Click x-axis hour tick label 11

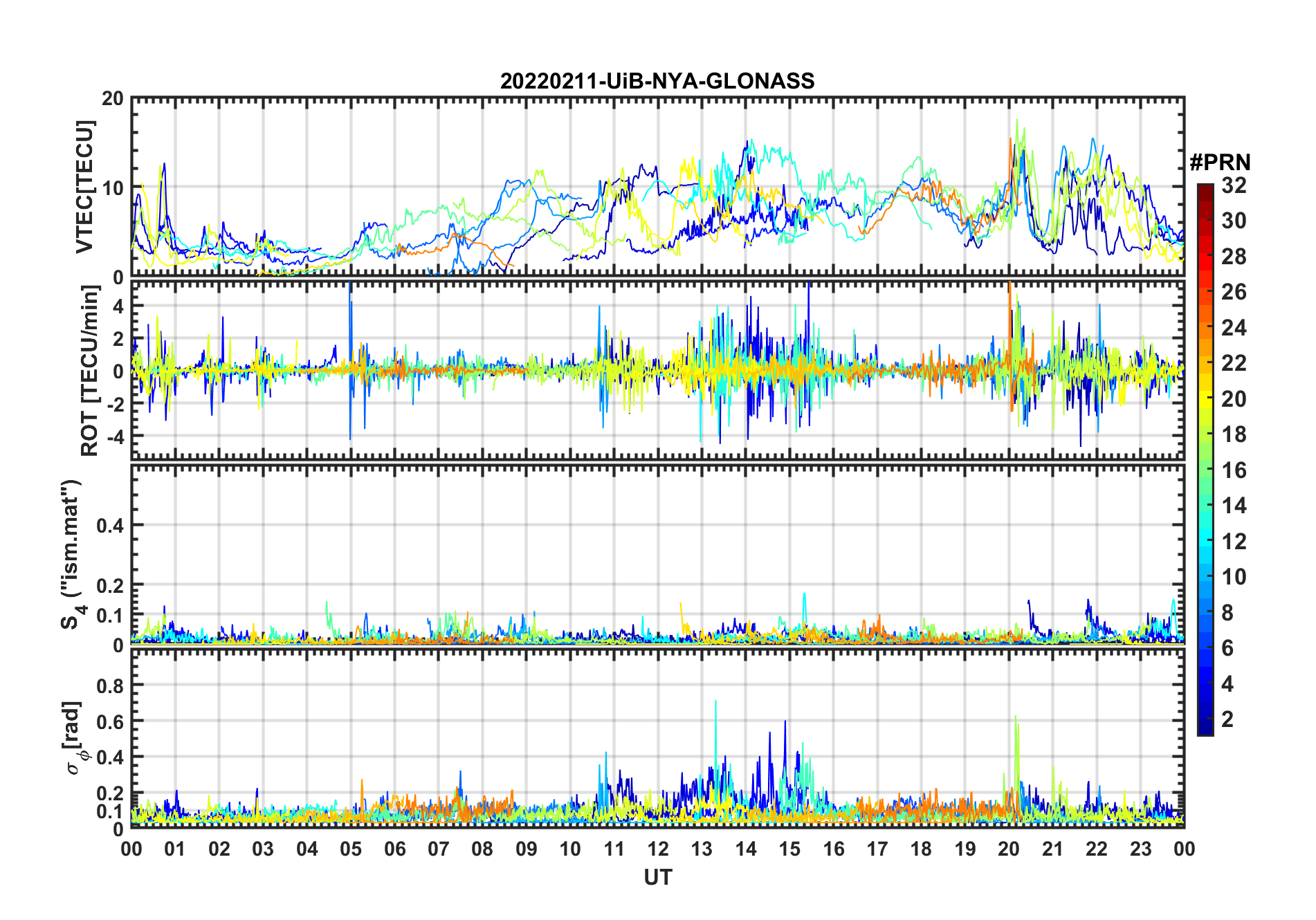(x=614, y=849)
